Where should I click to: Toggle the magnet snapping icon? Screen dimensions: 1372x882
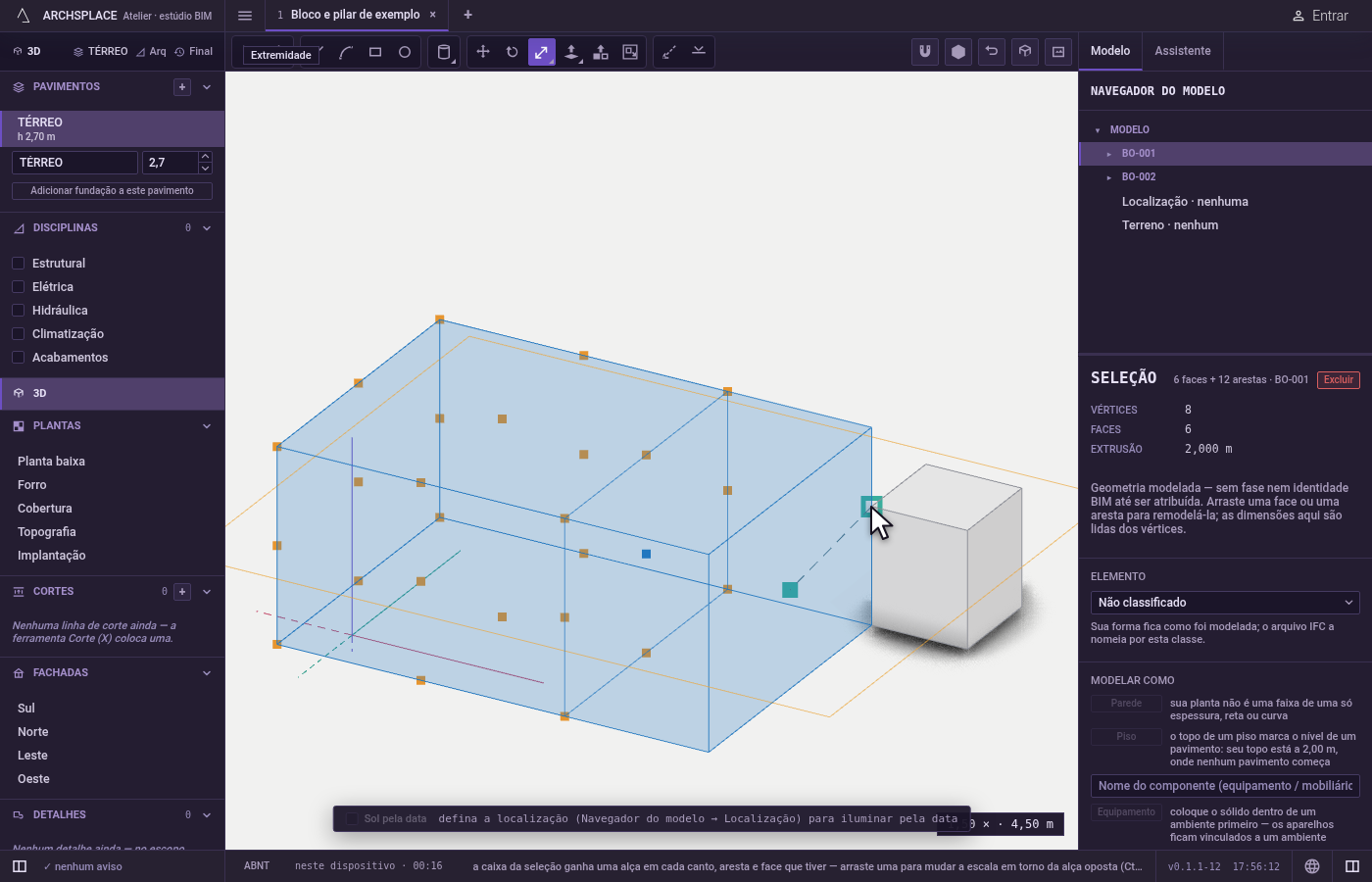(x=925, y=52)
